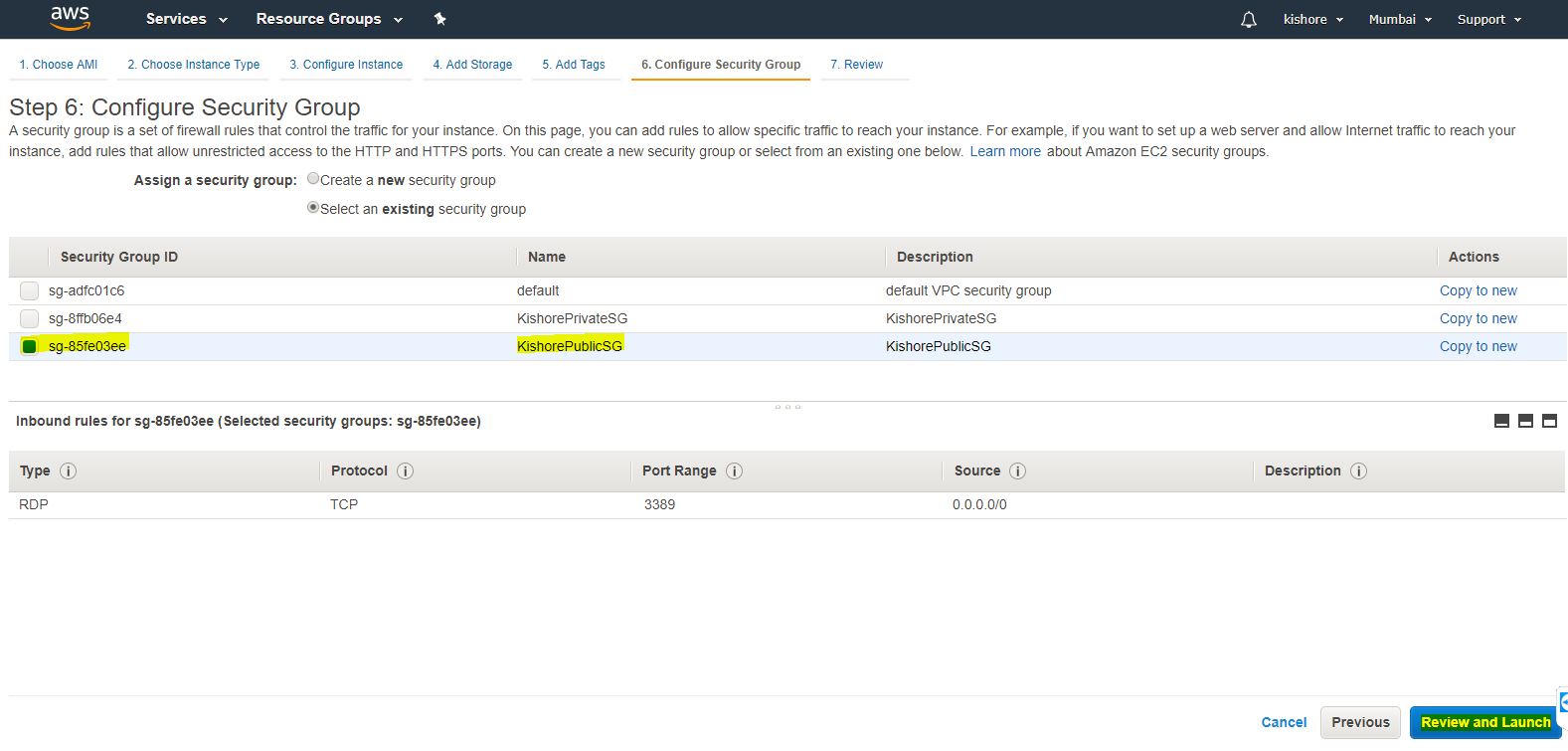
Task: Open the notifications bell
Action: coord(1249,20)
